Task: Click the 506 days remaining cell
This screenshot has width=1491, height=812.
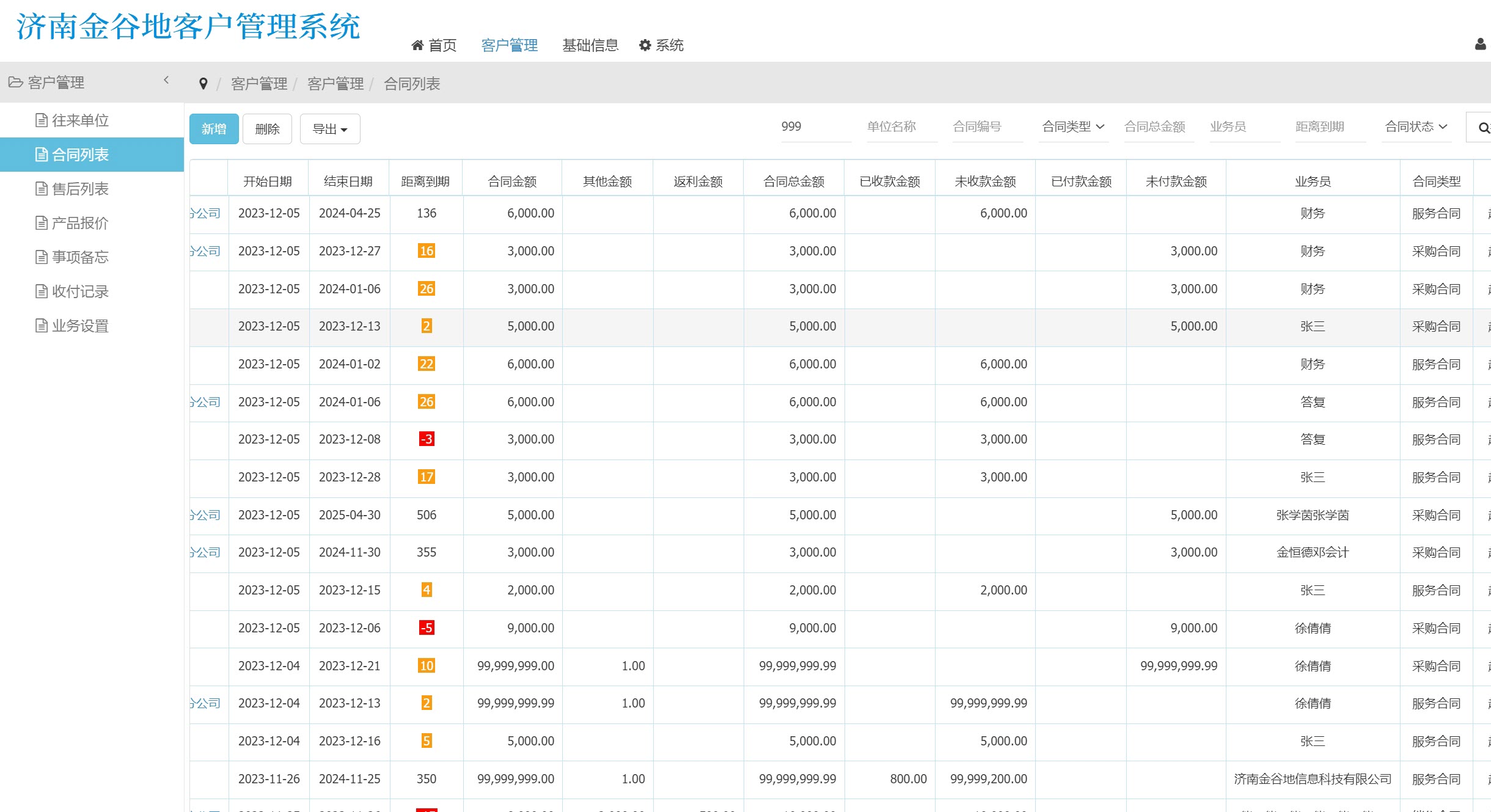Action: 427,515
